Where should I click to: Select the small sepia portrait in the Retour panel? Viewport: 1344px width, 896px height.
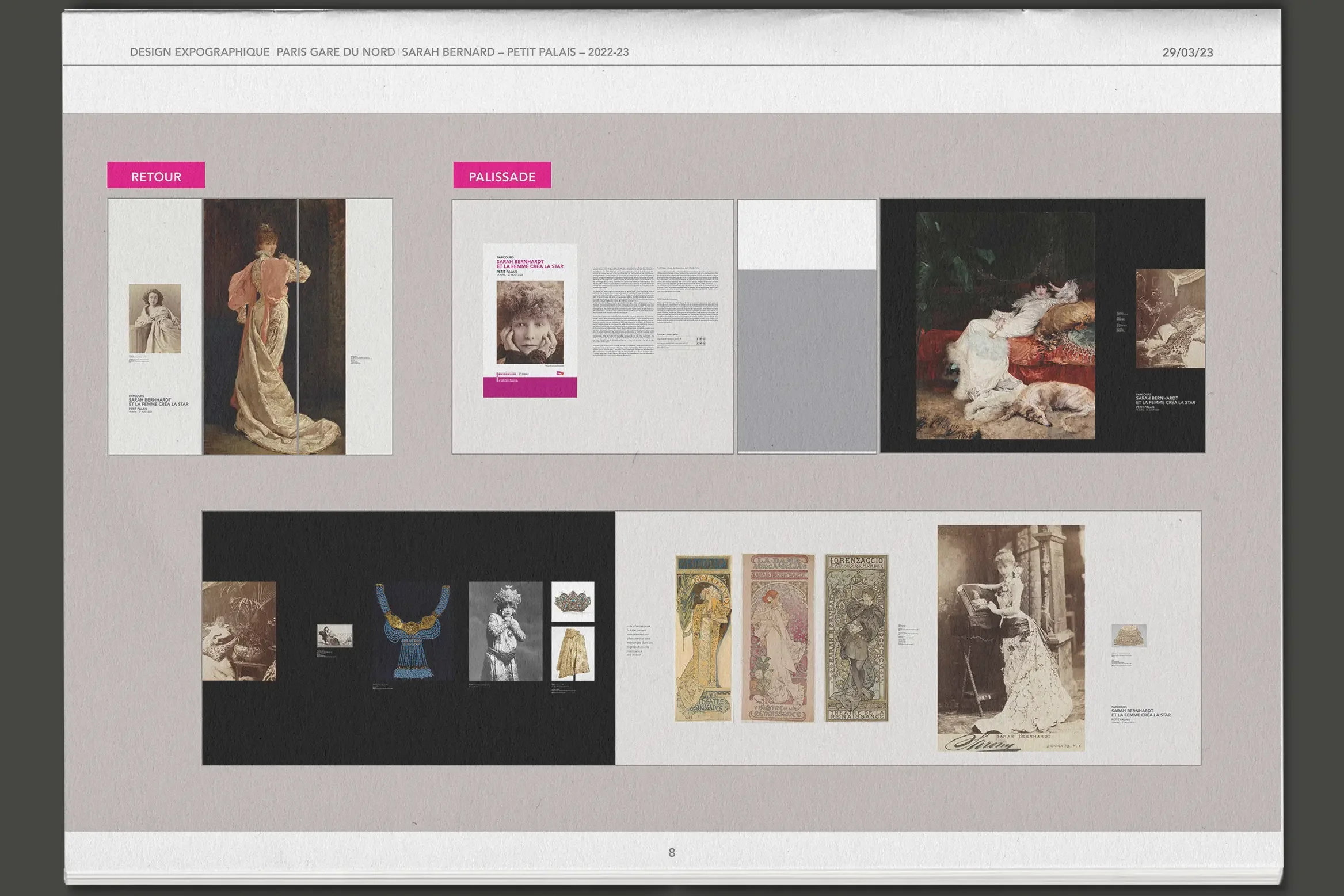[x=155, y=318]
